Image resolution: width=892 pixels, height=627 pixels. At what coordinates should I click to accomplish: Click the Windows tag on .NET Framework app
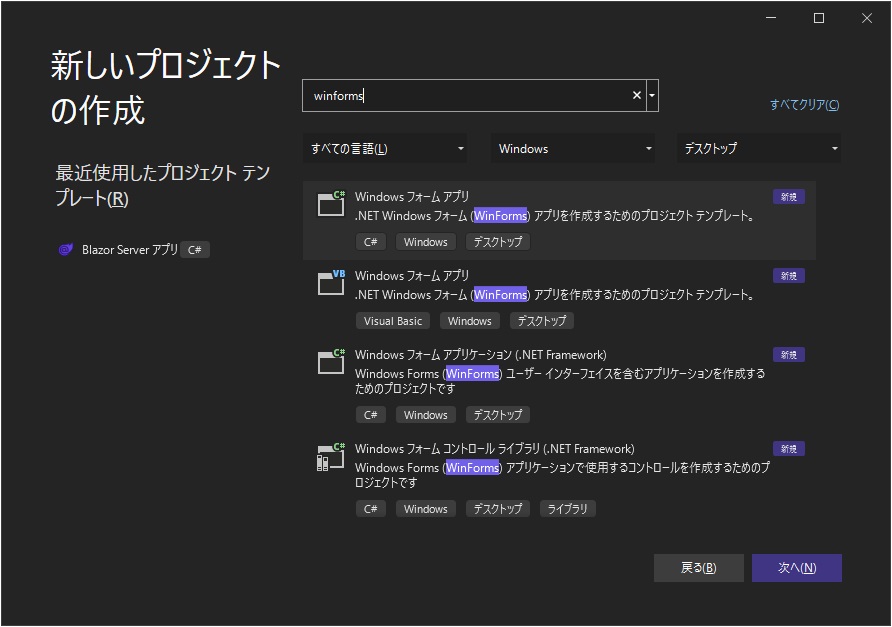pos(426,415)
